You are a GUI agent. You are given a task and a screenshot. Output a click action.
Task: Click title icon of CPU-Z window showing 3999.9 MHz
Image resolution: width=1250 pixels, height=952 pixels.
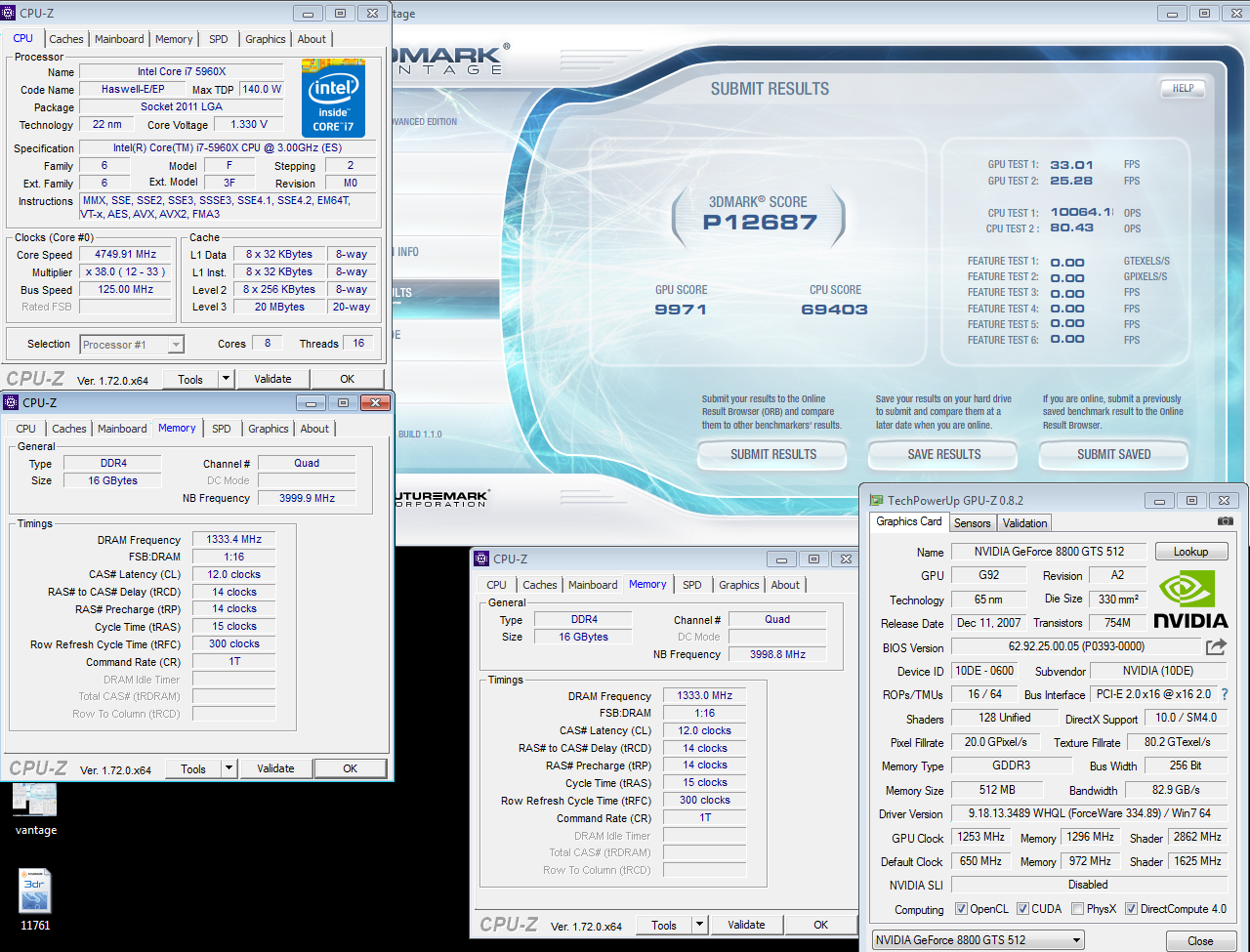(12, 402)
